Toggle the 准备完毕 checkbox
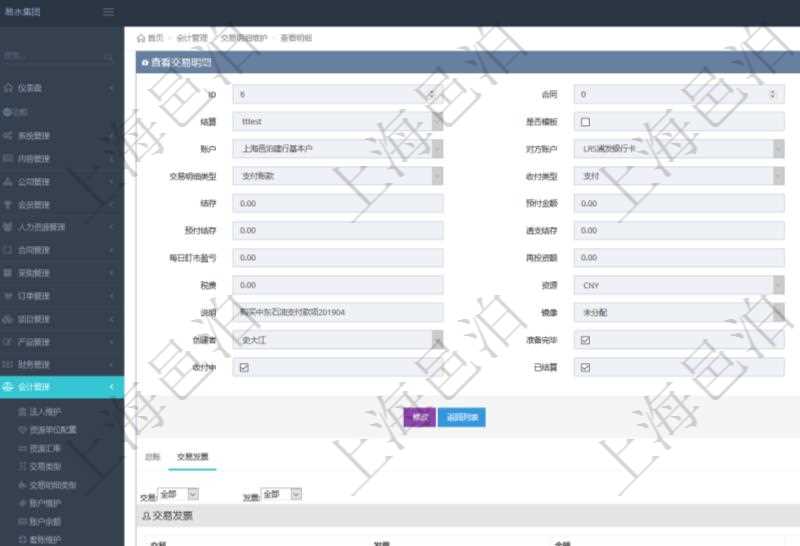 coord(586,340)
